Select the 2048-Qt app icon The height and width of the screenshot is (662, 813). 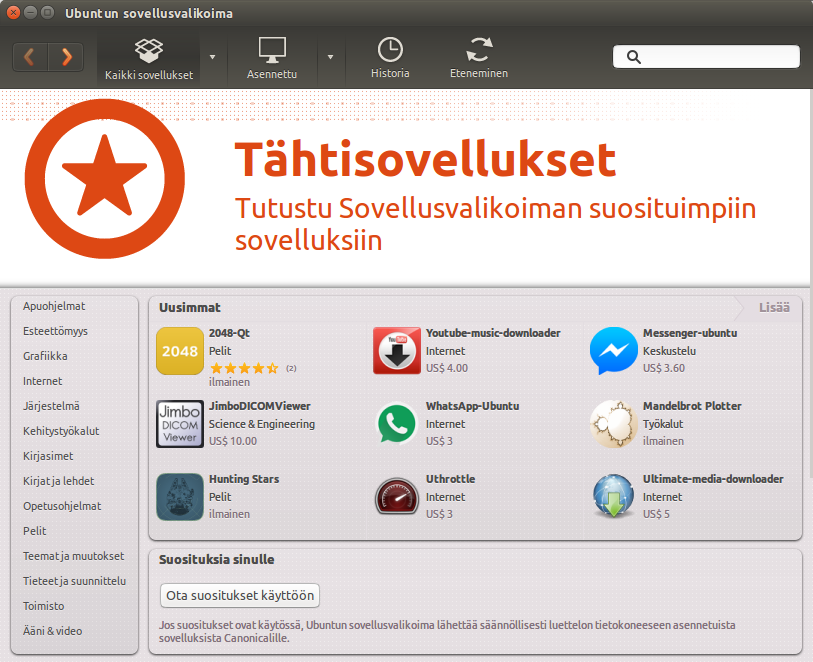pyautogui.click(x=180, y=351)
